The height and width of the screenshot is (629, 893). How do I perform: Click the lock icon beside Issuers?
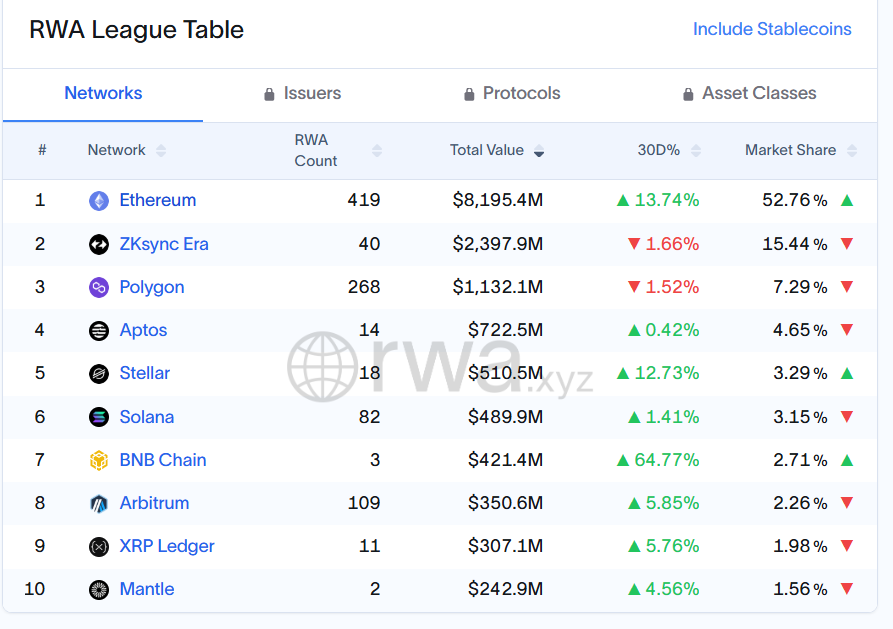tap(269, 94)
